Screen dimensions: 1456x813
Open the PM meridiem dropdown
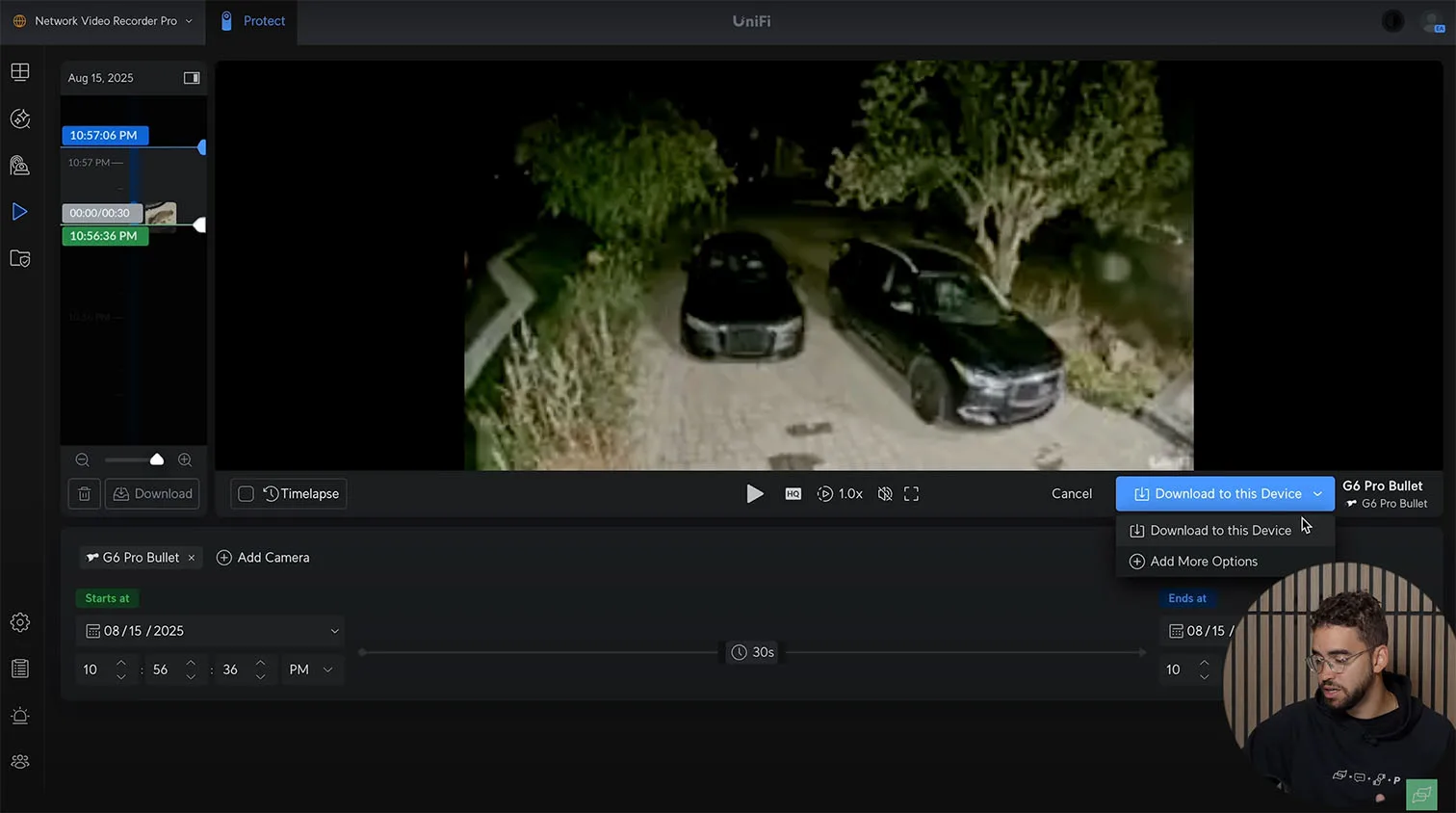(x=311, y=669)
